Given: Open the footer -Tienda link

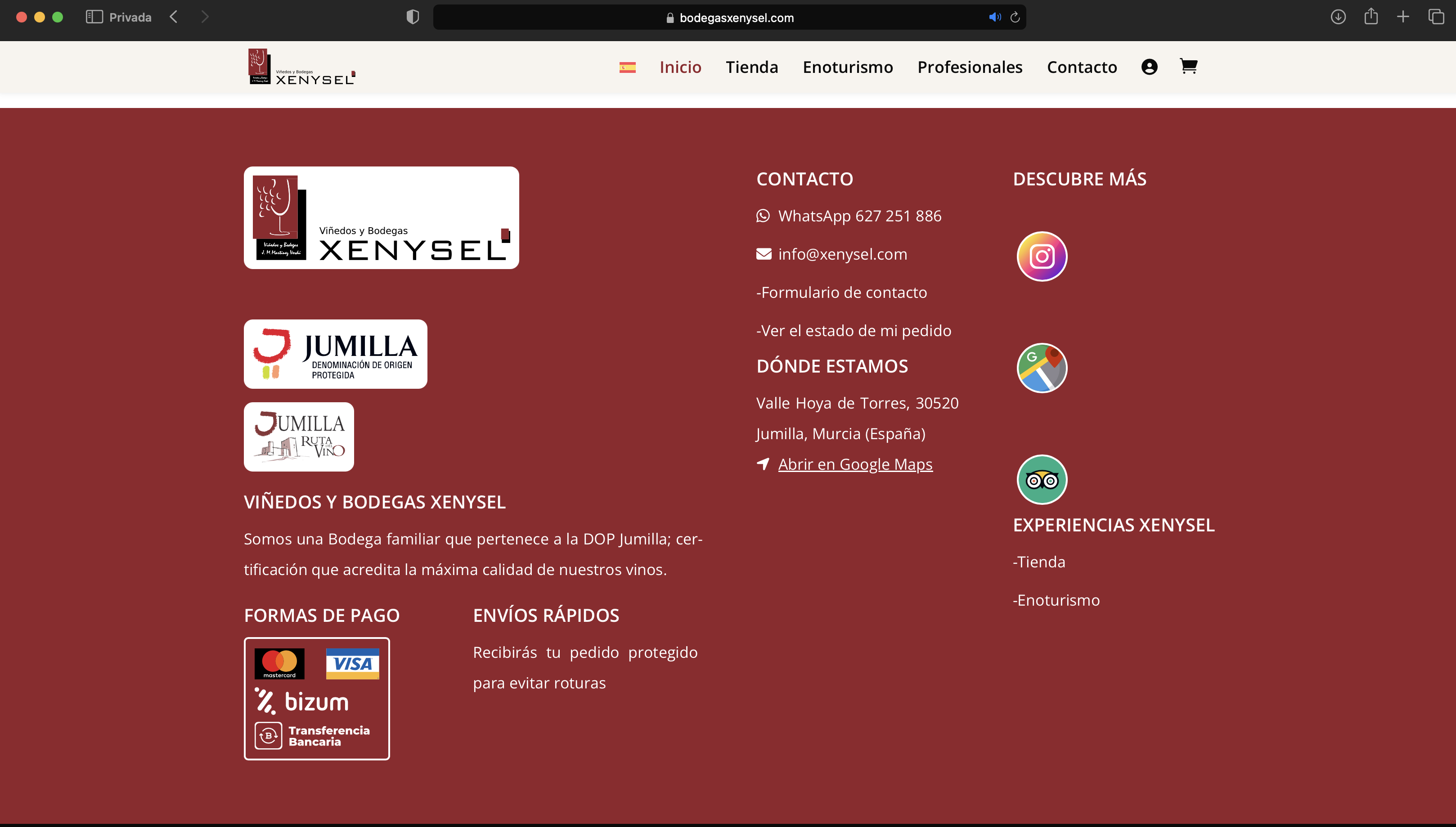Looking at the screenshot, I should click(x=1039, y=562).
